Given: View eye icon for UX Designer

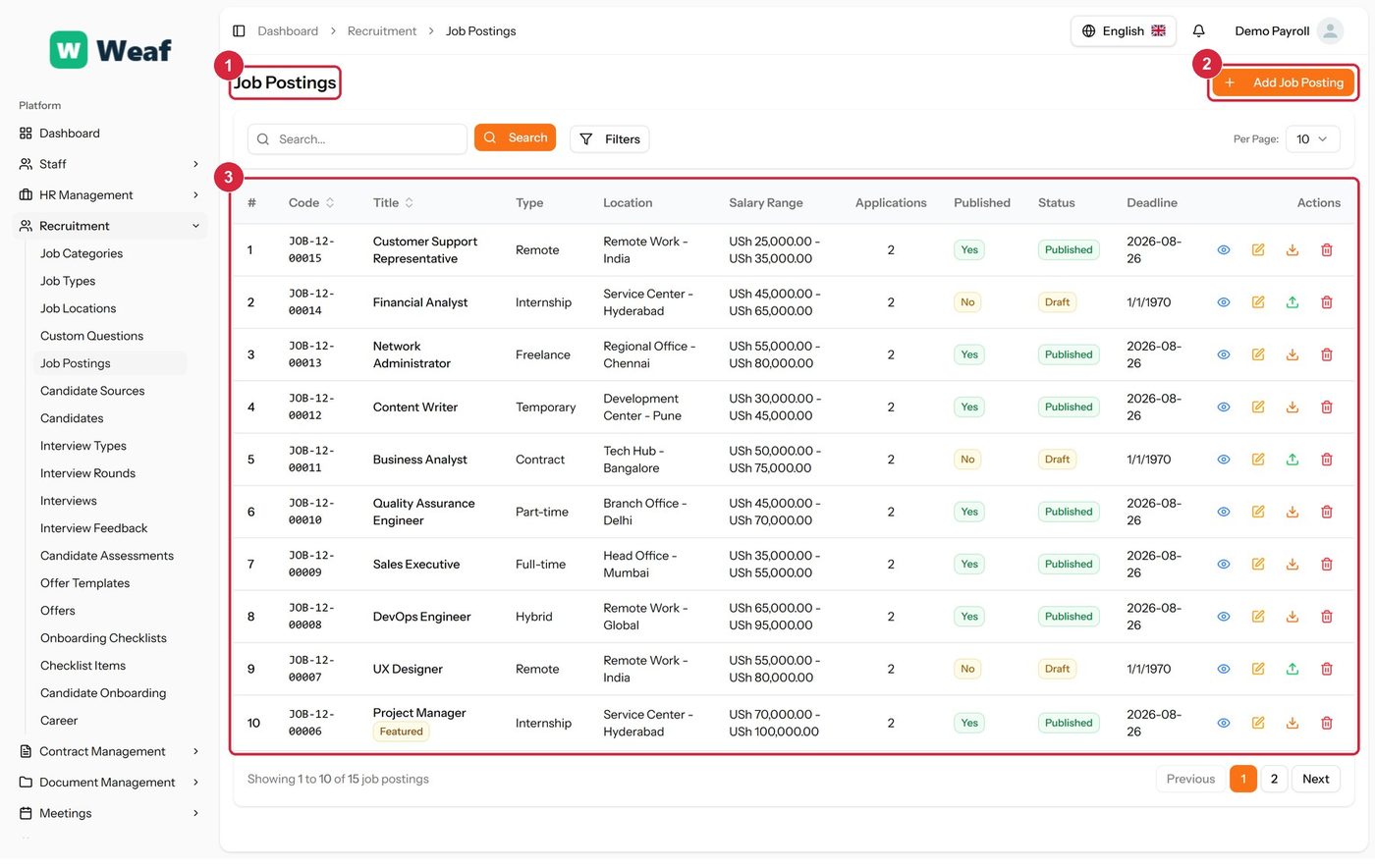Looking at the screenshot, I should (x=1224, y=669).
